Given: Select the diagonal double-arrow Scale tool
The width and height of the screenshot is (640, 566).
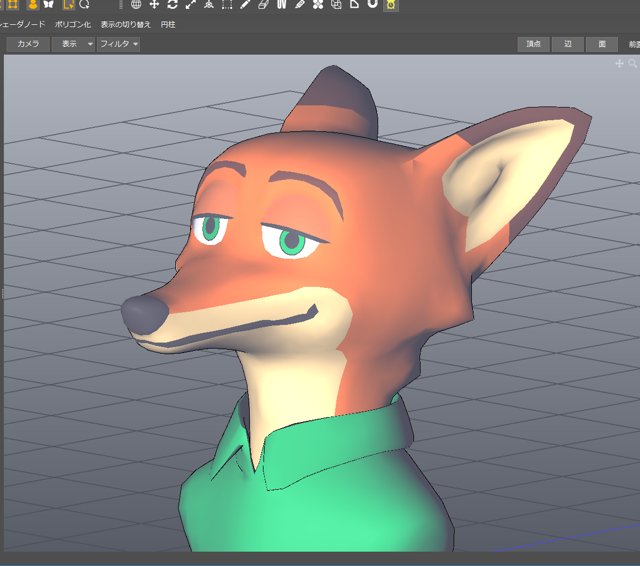Looking at the screenshot, I should (x=190, y=4).
